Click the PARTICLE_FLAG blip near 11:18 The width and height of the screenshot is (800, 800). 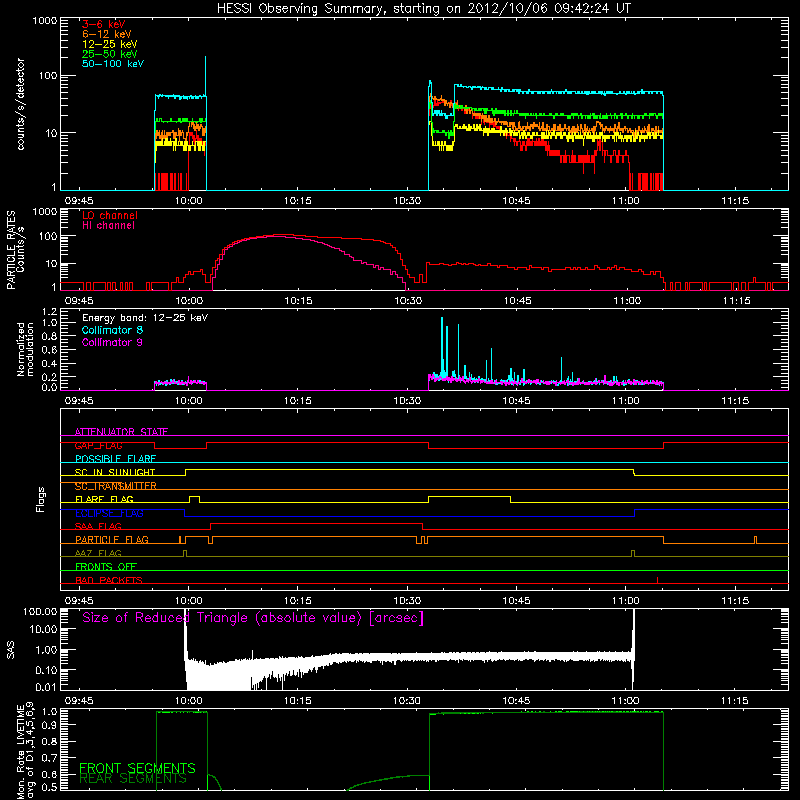(756, 540)
